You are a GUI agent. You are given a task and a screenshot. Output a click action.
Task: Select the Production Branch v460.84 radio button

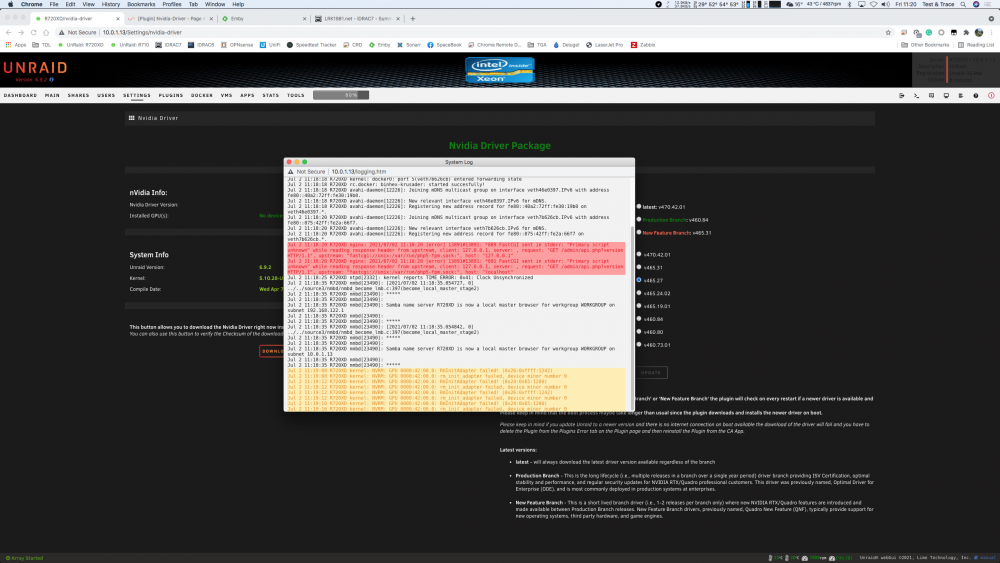coord(638,219)
